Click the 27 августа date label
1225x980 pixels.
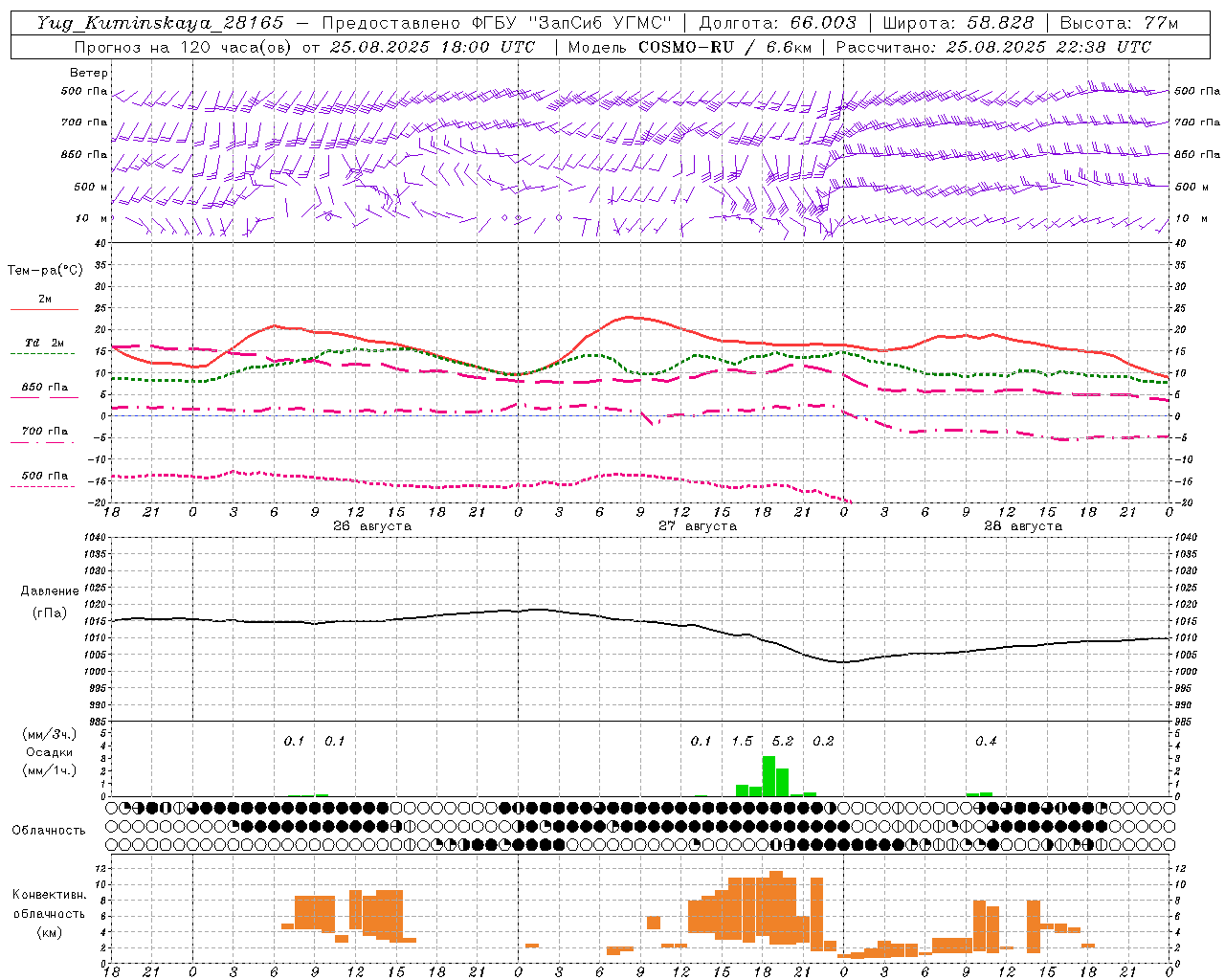coord(698,526)
